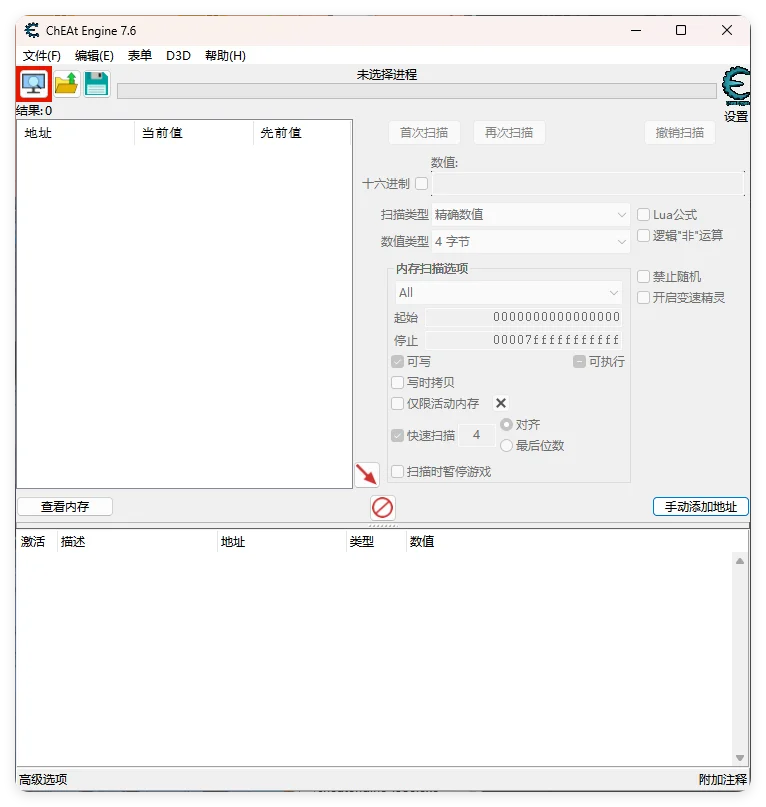Click the 激活 column header in the address table
The height and width of the screenshot is (807, 766).
click(36, 541)
